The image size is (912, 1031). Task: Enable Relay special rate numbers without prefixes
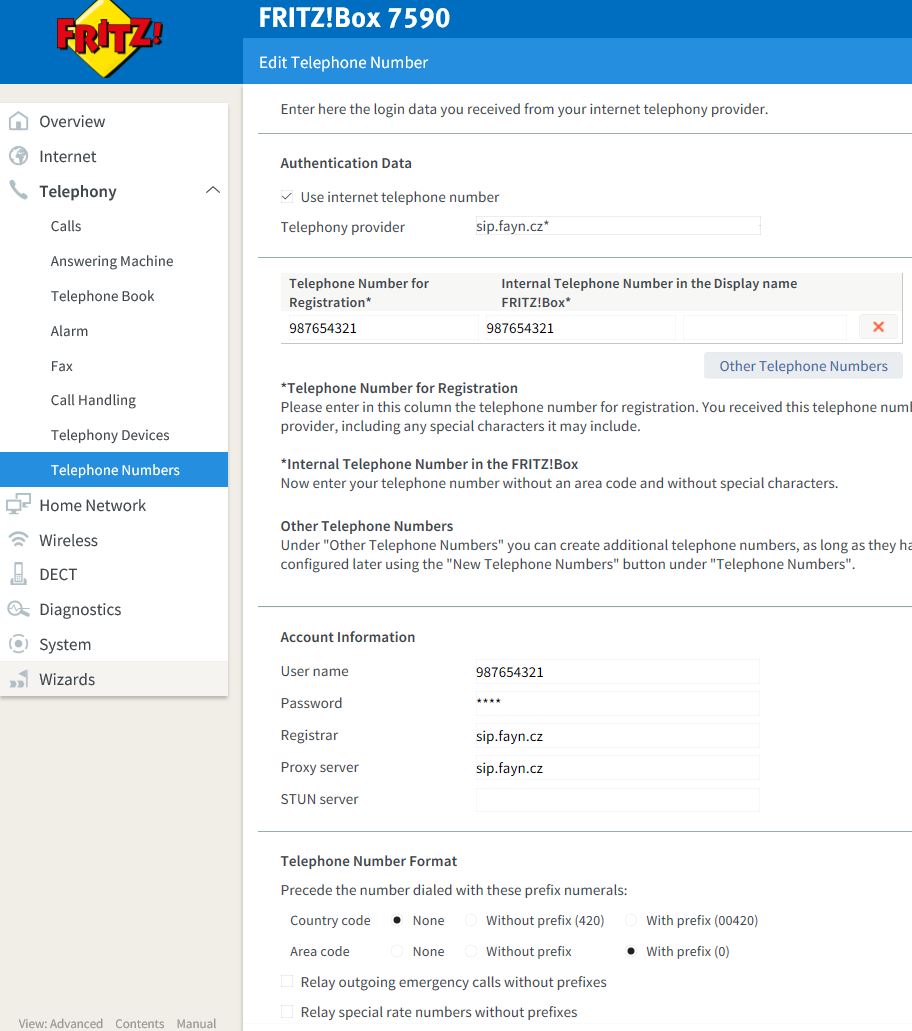click(287, 1011)
